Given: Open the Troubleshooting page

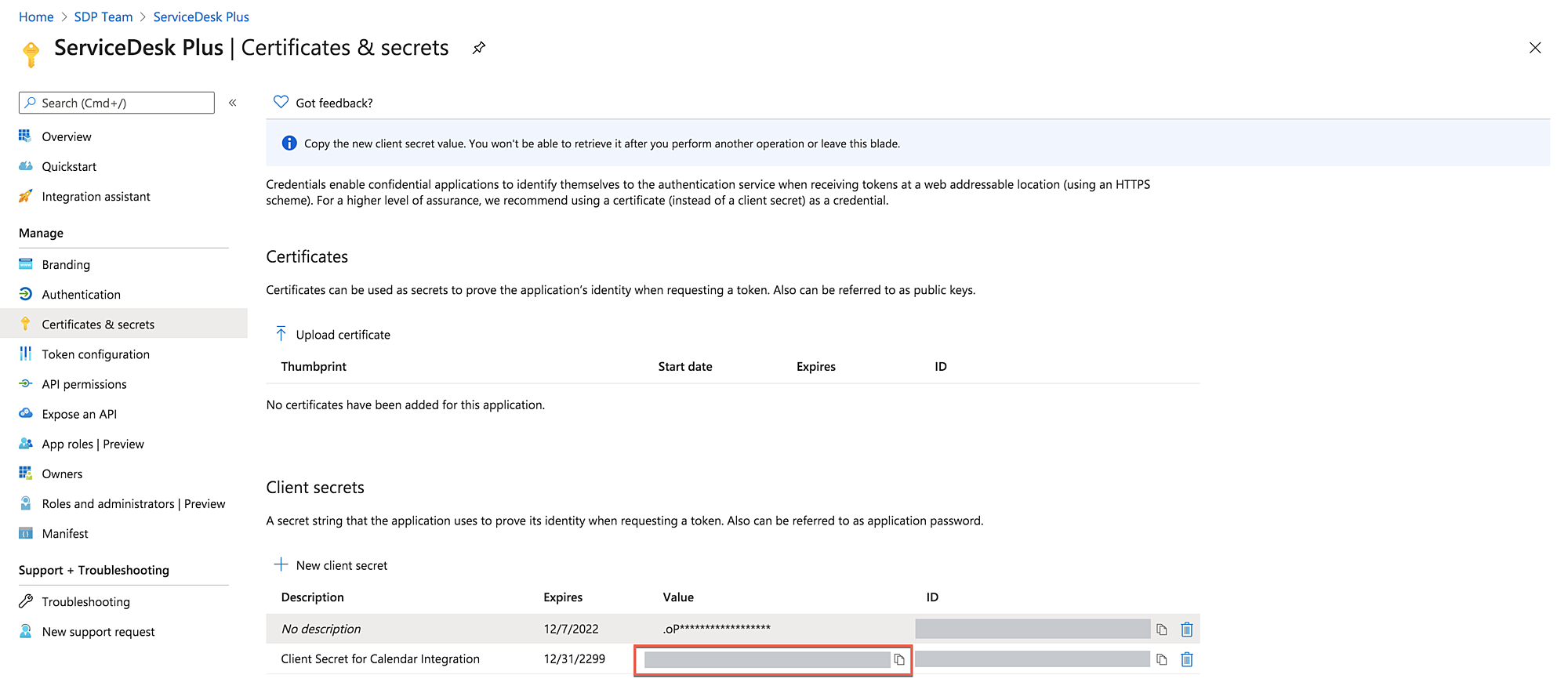Looking at the screenshot, I should point(86,601).
